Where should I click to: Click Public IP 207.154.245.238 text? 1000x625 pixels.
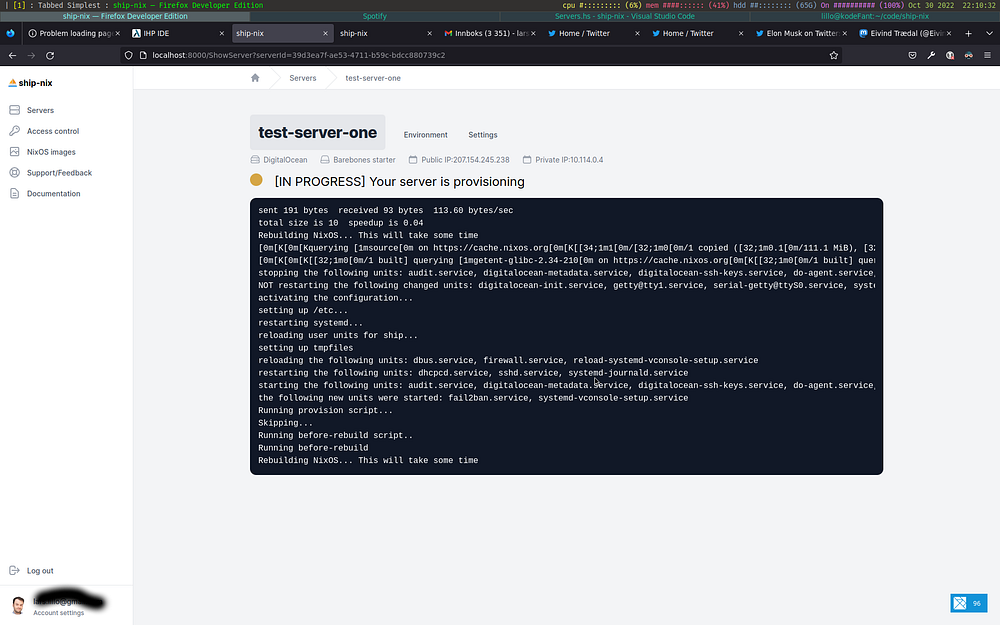pyautogui.click(x=465, y=160)
